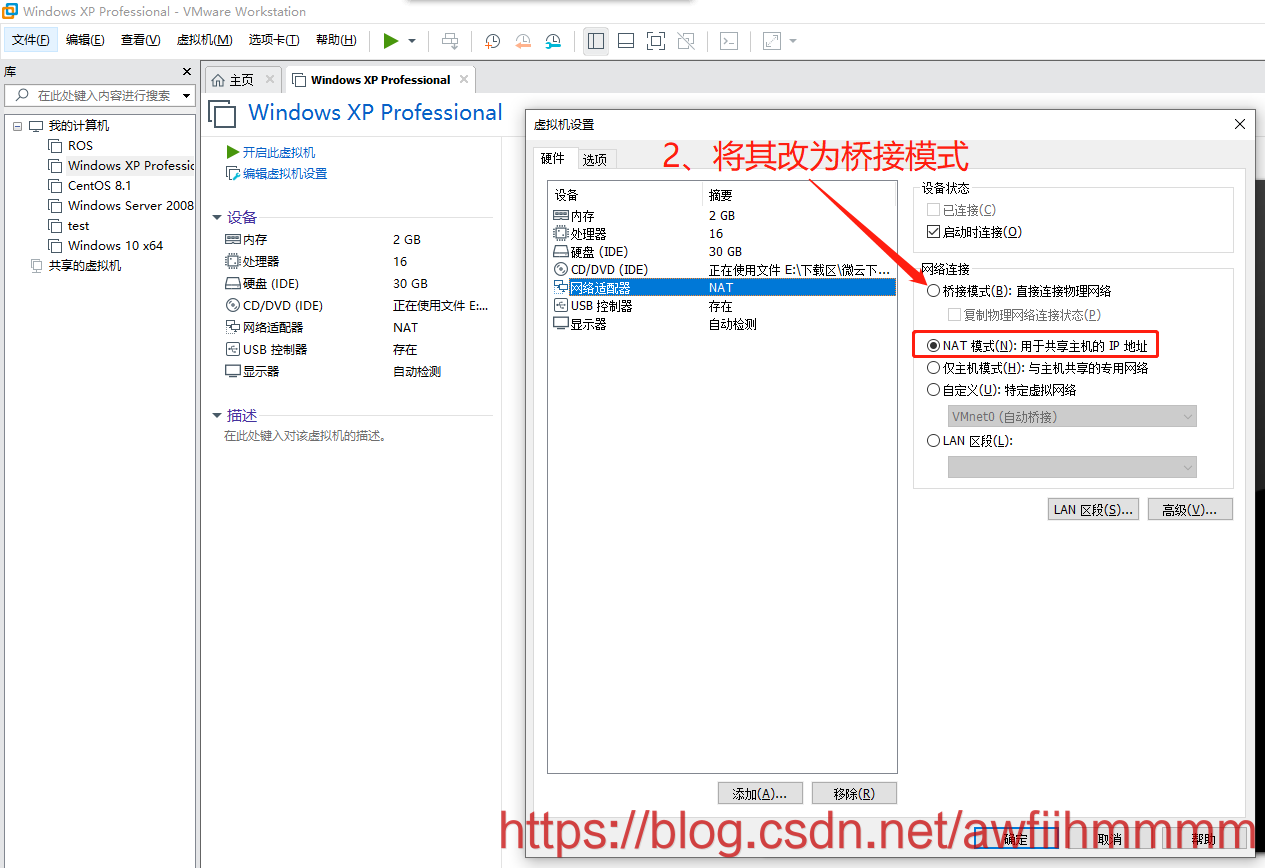Image resolution: width=1265 pixels, height=868 pixels.
Task: Take a snapshot using the clock-plus icon
Action: [x=493, y=41]
